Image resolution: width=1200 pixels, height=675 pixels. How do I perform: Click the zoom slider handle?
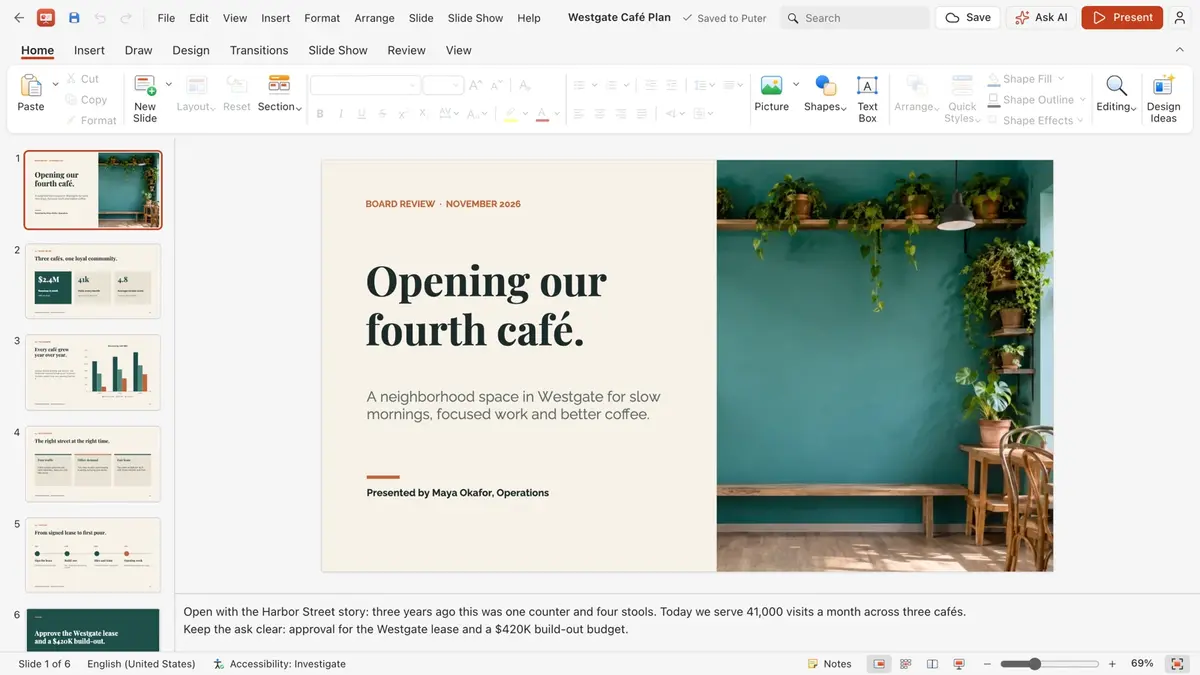click(x=1035, y=664)
